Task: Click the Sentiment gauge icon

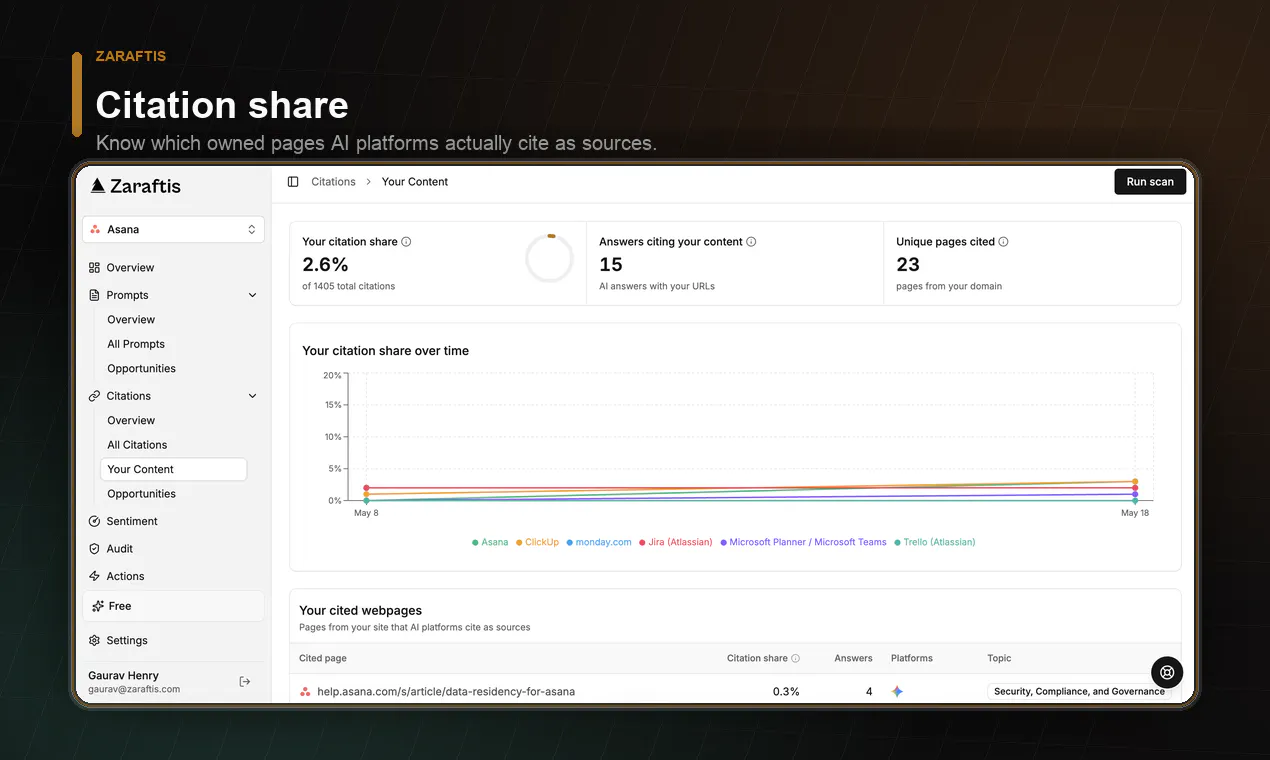Action: [94, 521]
